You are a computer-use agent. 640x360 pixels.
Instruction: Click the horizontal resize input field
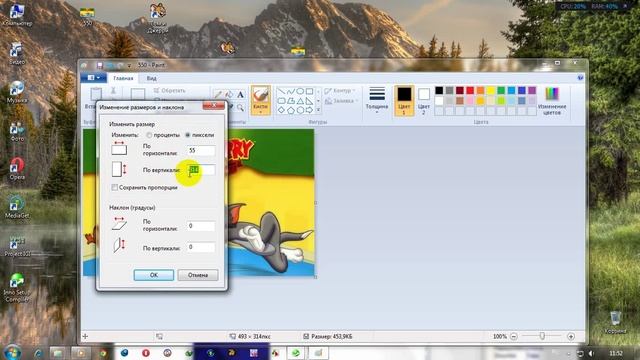(201, 151)
